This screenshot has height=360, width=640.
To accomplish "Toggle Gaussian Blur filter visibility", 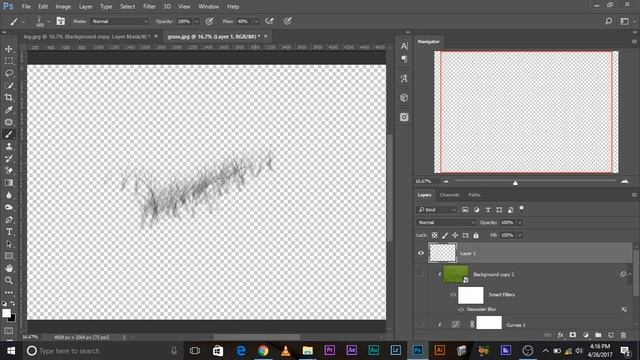I will click(x=461, y=309).
